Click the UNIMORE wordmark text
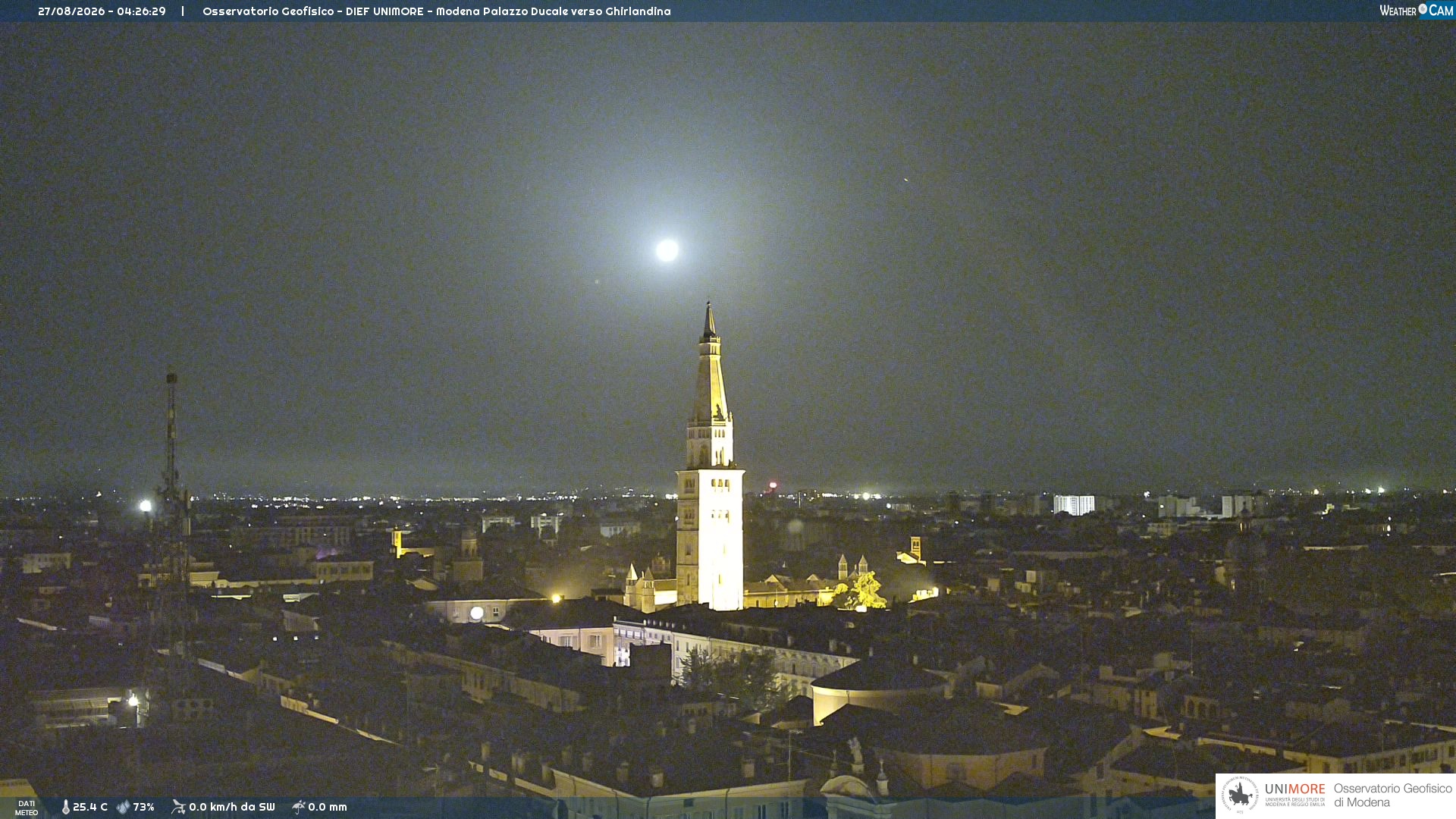Screen dimensions: 1456x819 (x=1294, y=789)
